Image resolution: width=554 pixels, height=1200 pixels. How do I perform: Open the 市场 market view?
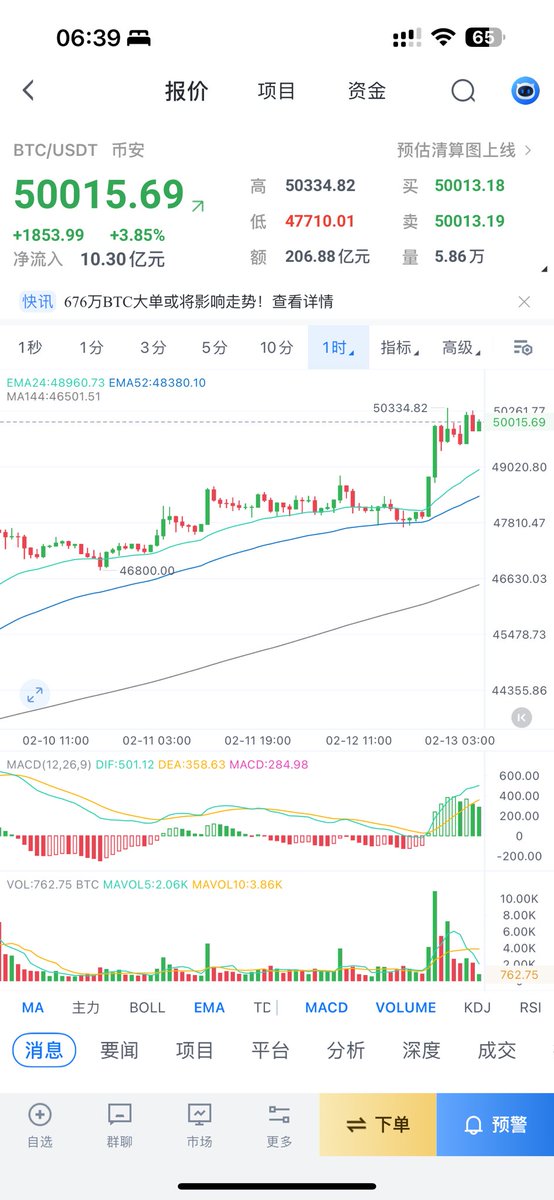[x=199, y=1126]
